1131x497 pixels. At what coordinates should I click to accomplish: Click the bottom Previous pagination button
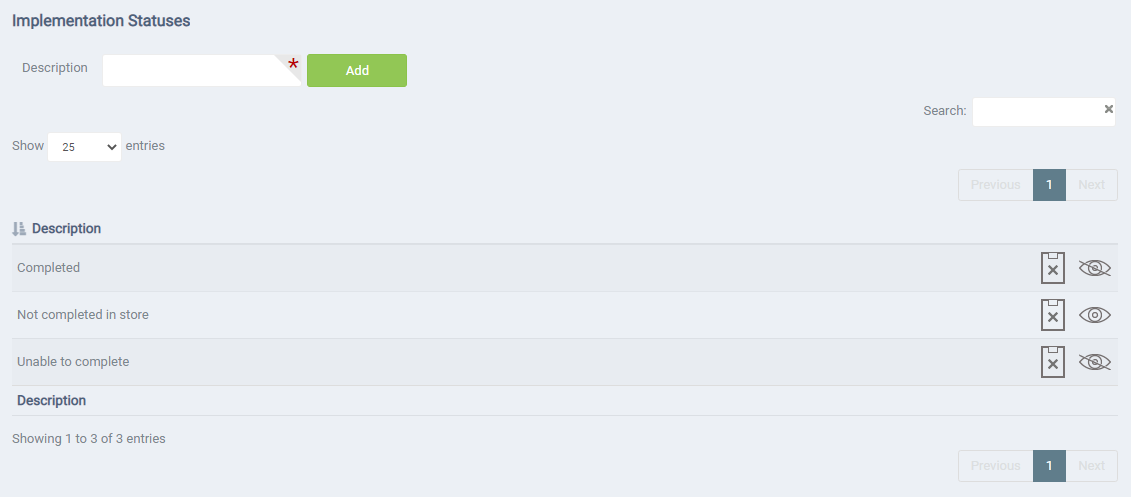995,466
